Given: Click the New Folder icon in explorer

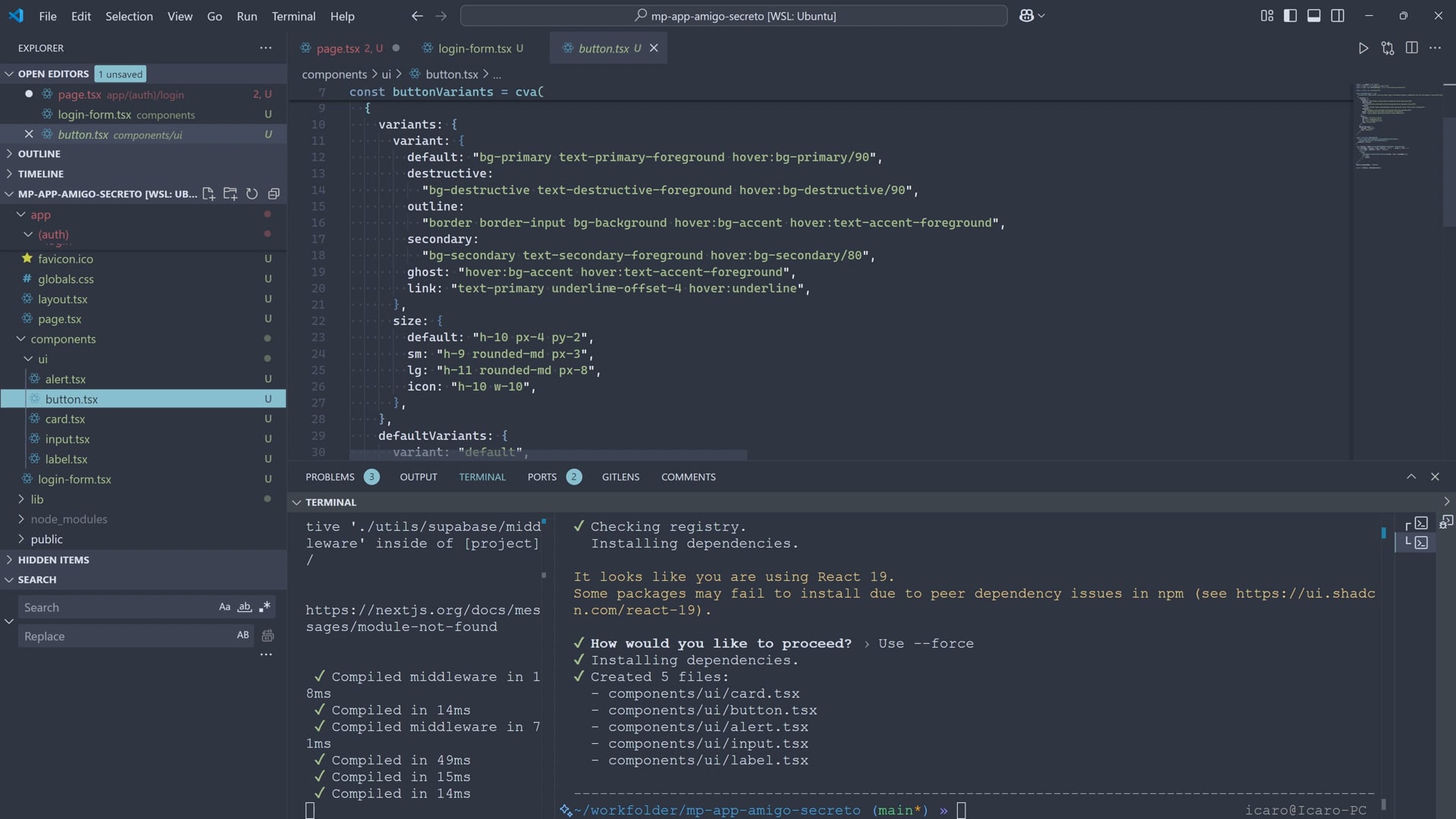Looking at the screenshot, I should click(230, 194).
